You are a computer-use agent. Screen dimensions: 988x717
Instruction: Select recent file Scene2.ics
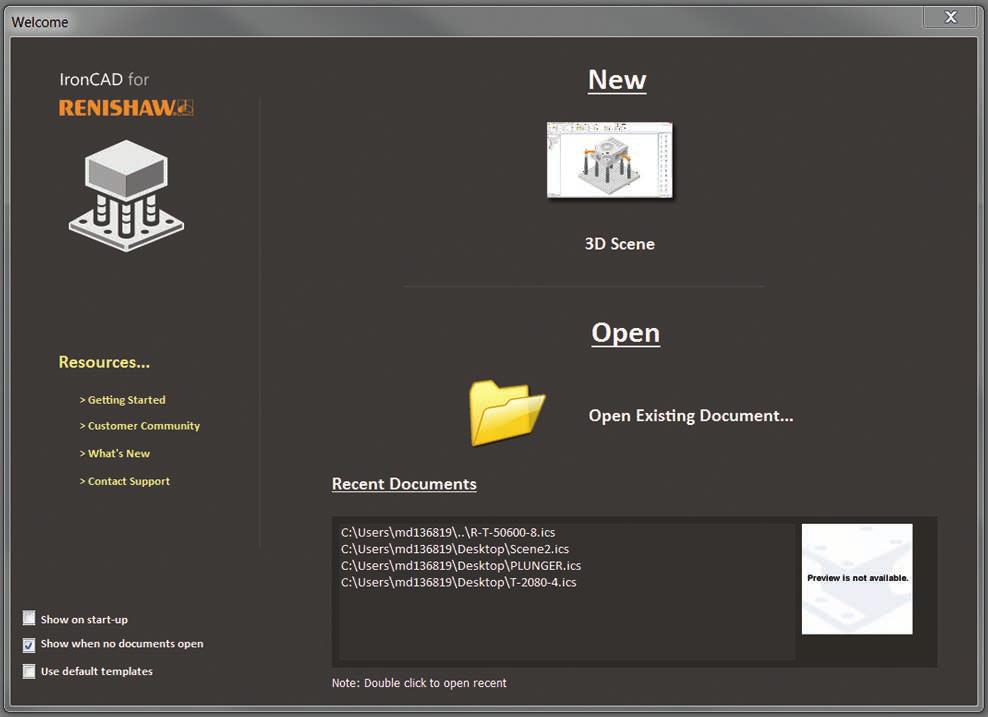coord(455,549)
